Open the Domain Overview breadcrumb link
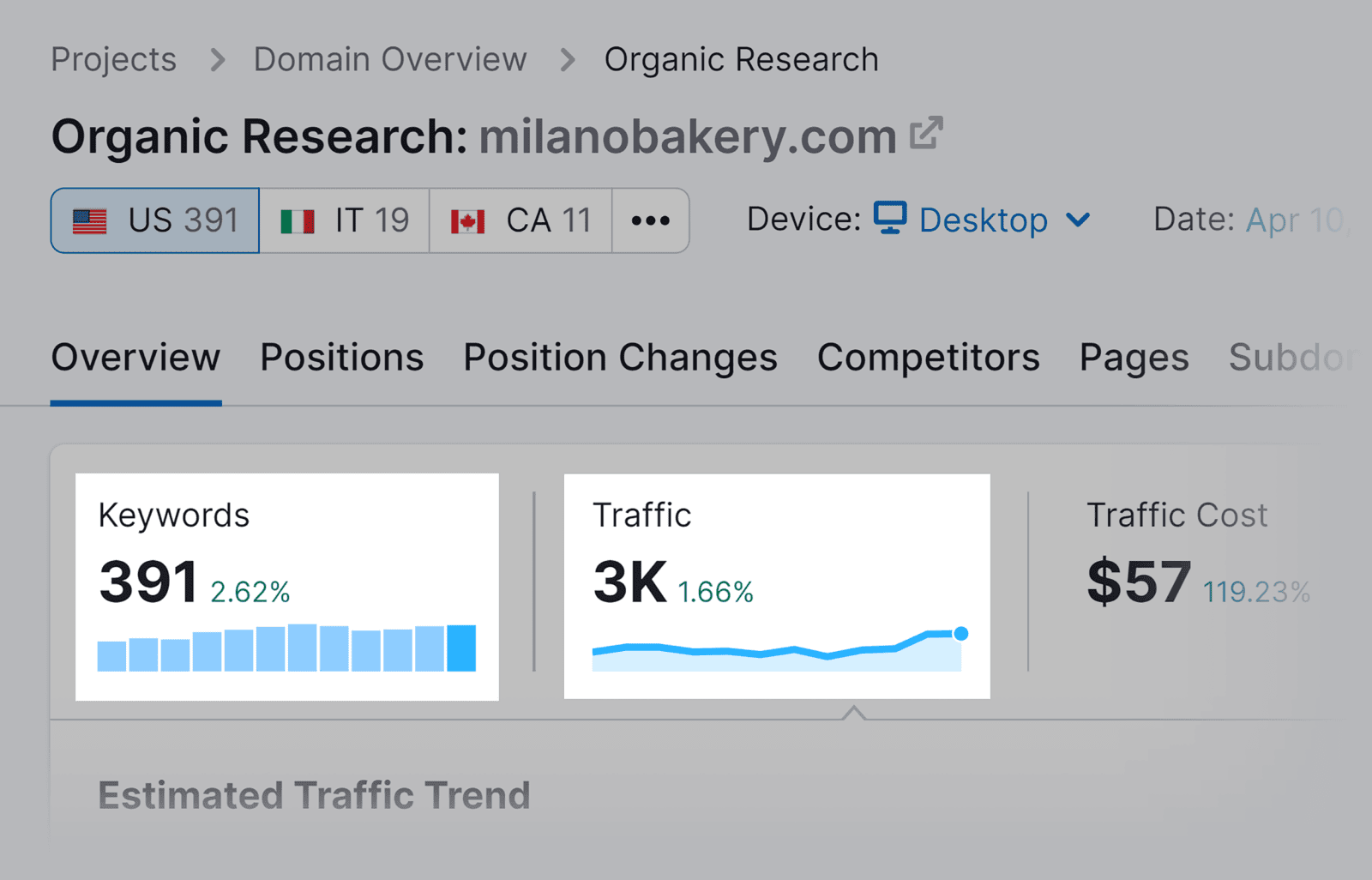This screenshot has width=1372, height=880. [x=389, y=59]
